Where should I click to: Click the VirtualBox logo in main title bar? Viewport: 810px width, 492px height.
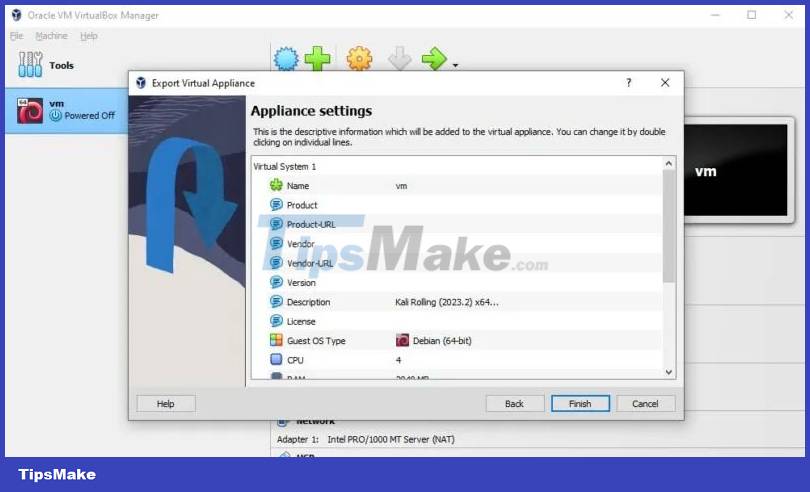point(16,15)
